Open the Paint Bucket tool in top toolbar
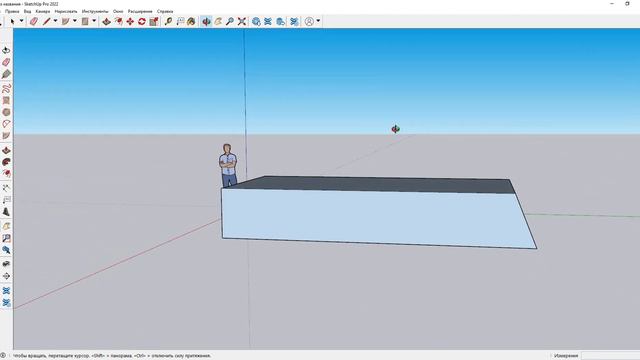 (191, 21)
